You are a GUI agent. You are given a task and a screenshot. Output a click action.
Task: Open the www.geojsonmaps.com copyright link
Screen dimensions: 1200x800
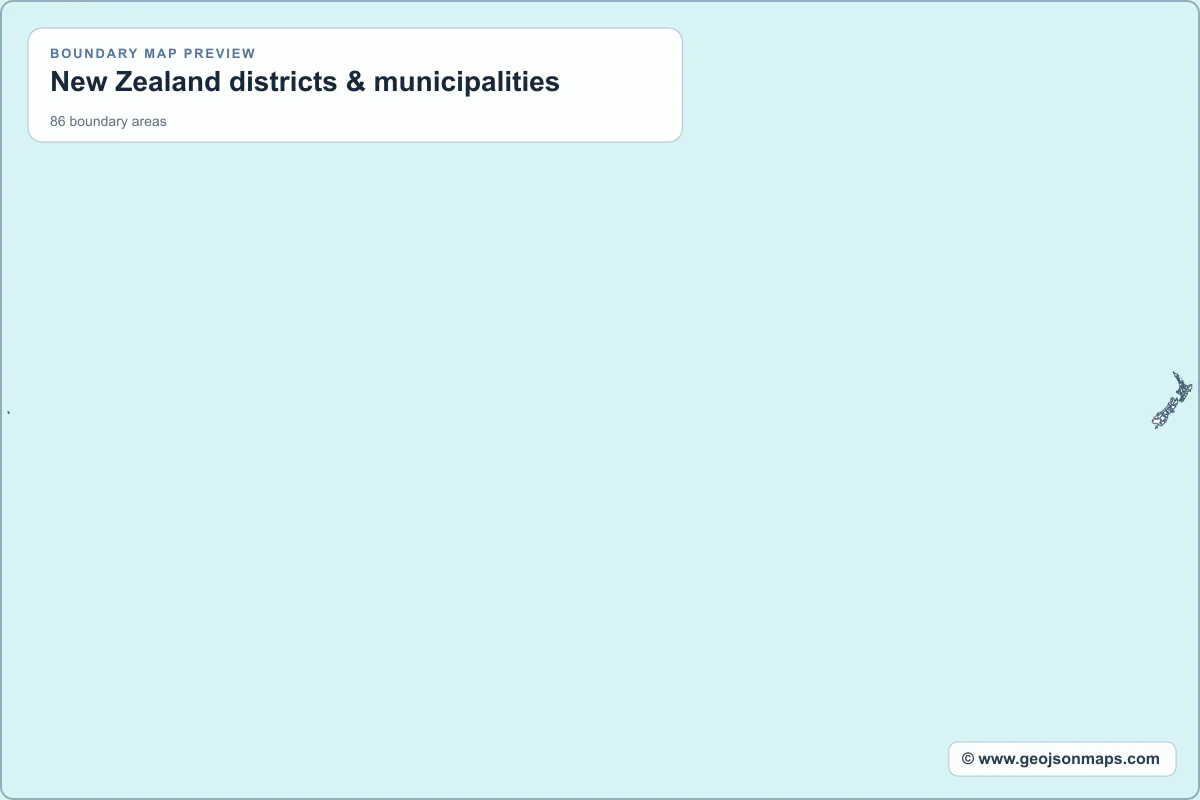tap(1062, 759)
